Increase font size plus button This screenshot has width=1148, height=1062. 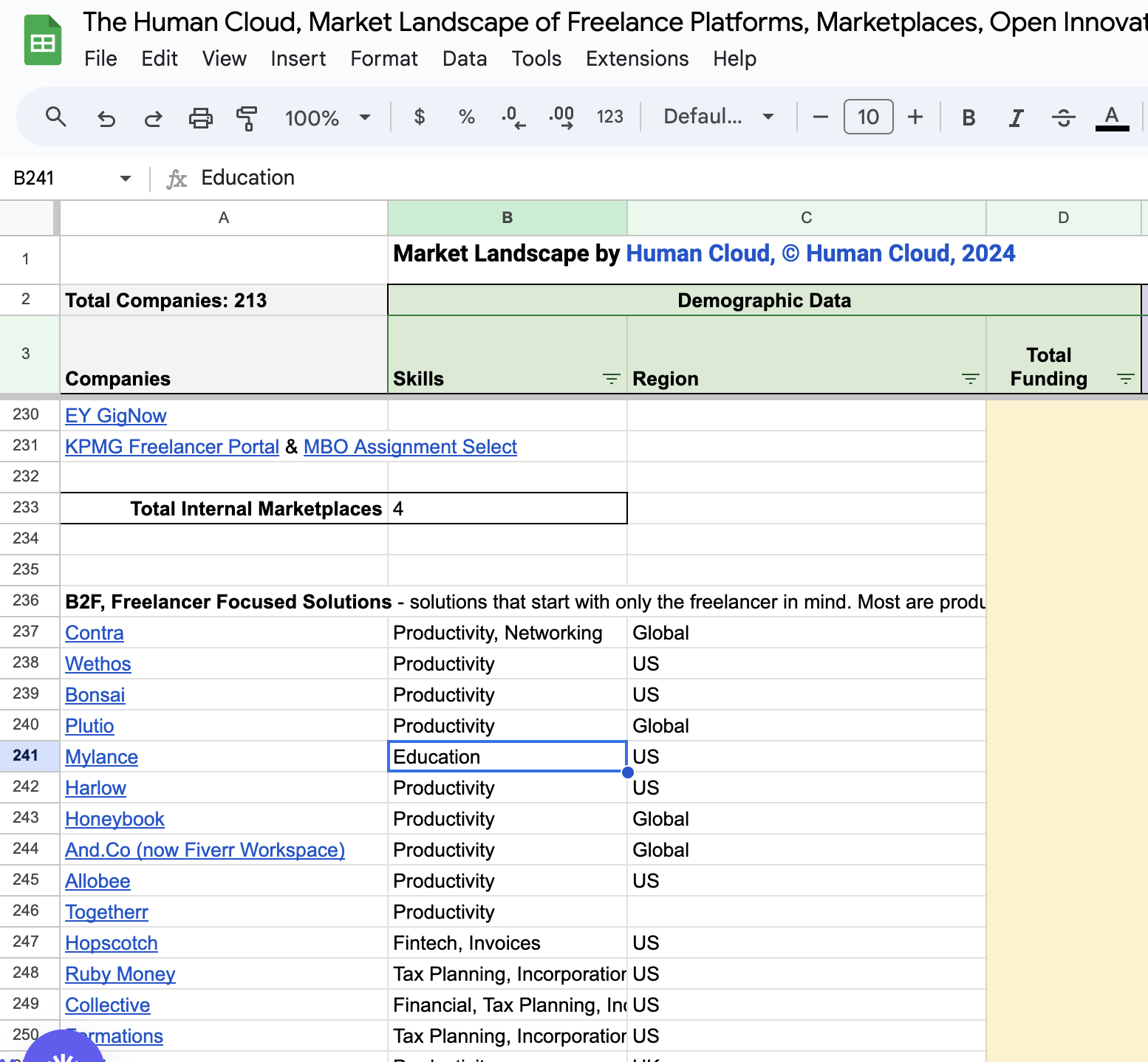[x=915, y=117]
